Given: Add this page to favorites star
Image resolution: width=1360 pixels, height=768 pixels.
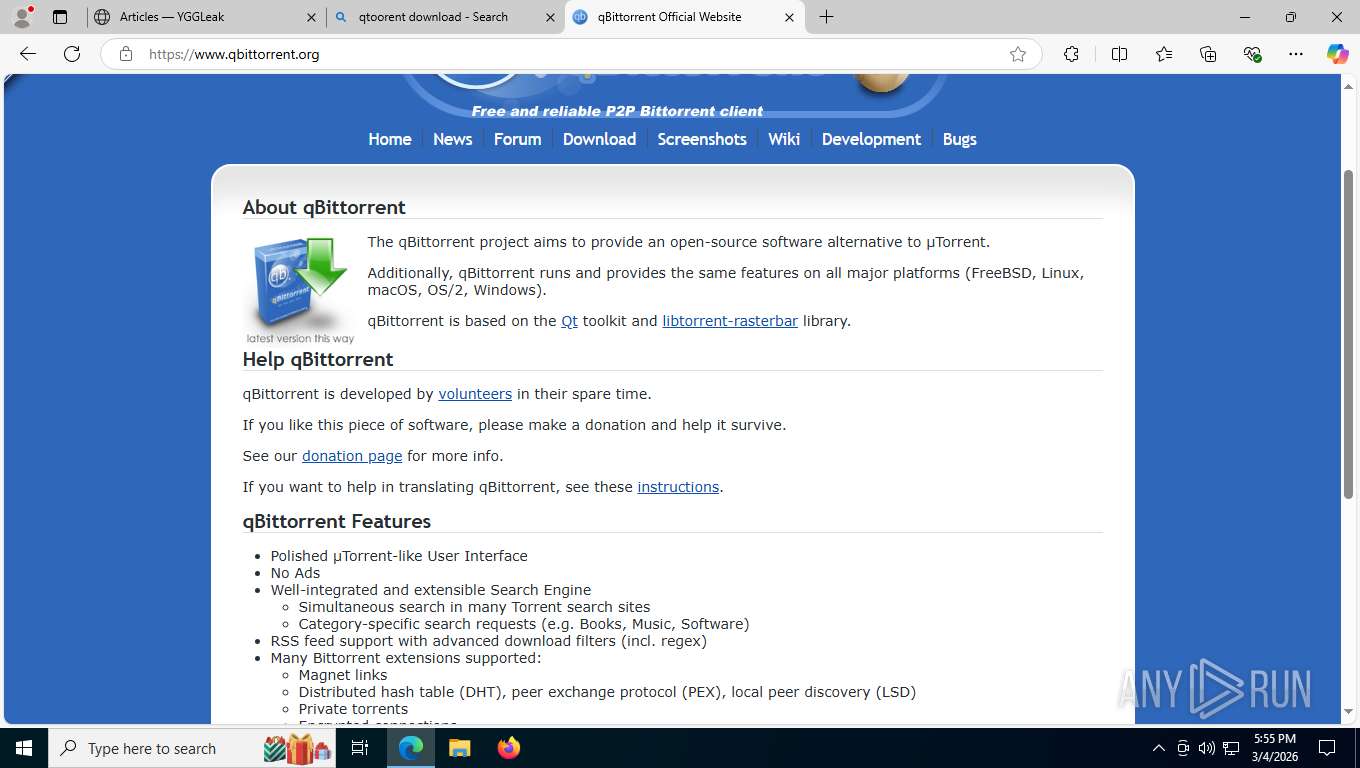Looking at the screenshot, I should (1018, 54).
